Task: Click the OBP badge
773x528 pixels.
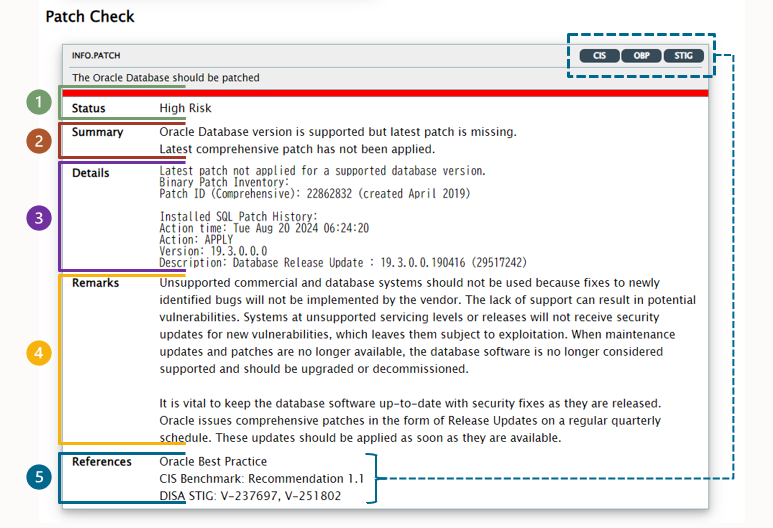Action: 641,56
